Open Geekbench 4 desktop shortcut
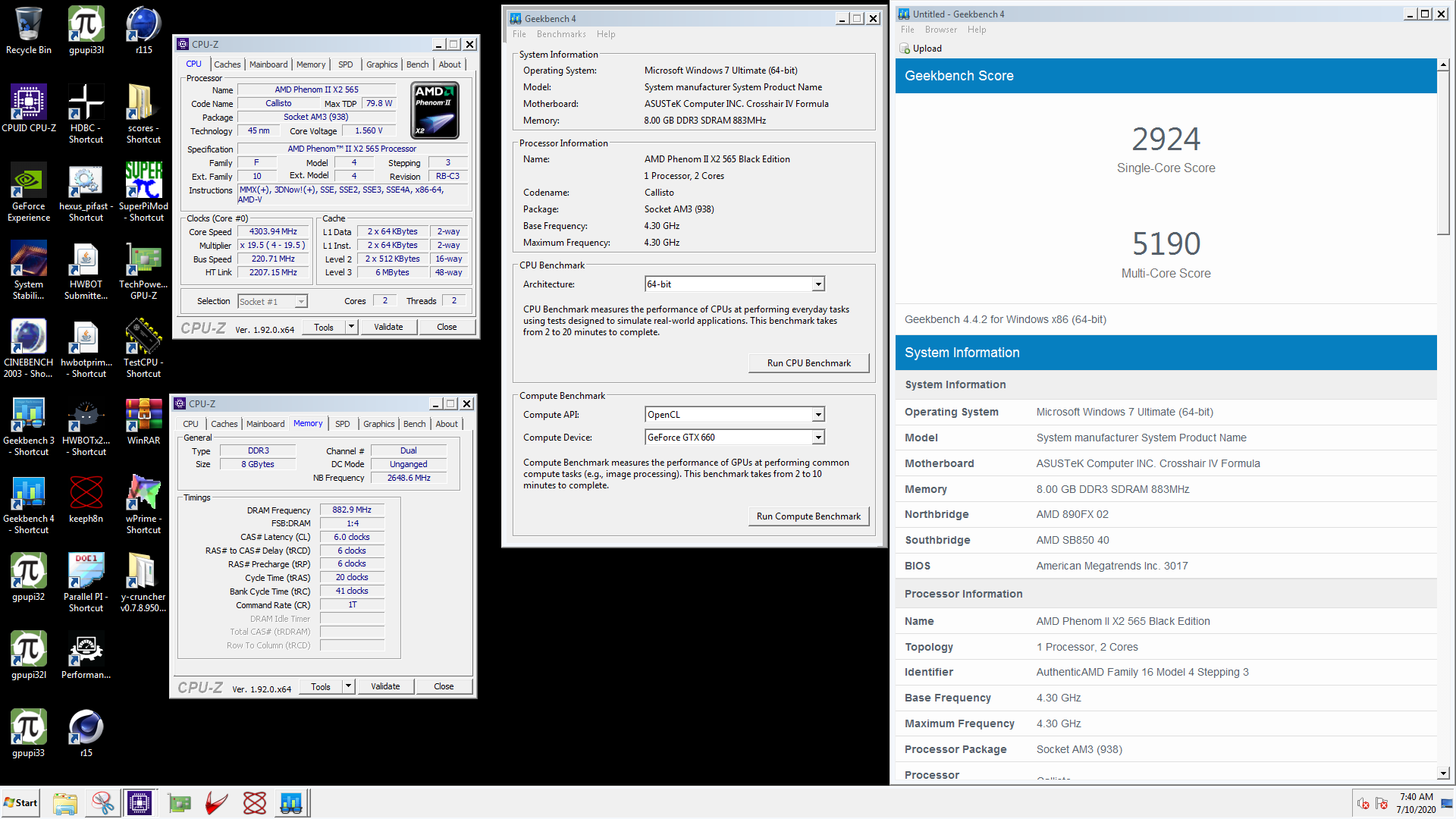Viewport: 1456px width, 819px height. coord(29,504)
